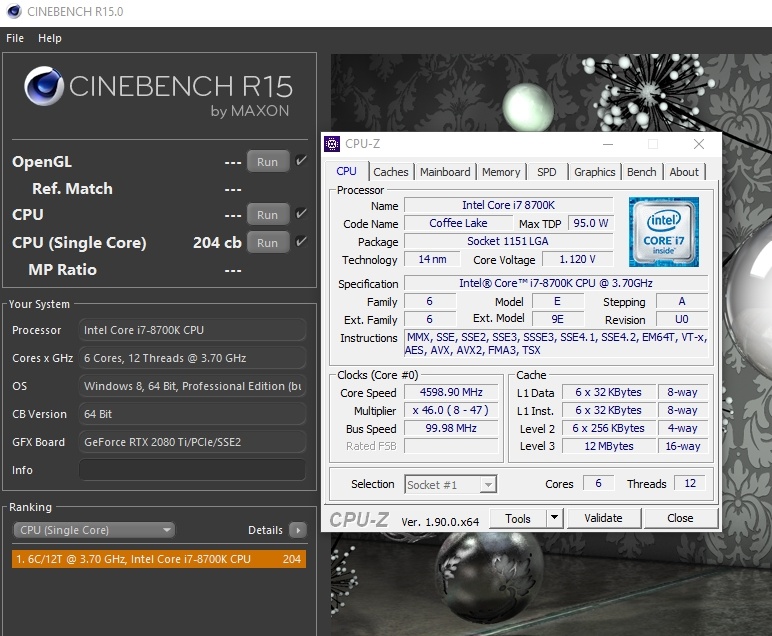772x636 pixels.
Task: Toggle the CPU (Single Core) test checkmark
Action: click(x=301, y=242)
